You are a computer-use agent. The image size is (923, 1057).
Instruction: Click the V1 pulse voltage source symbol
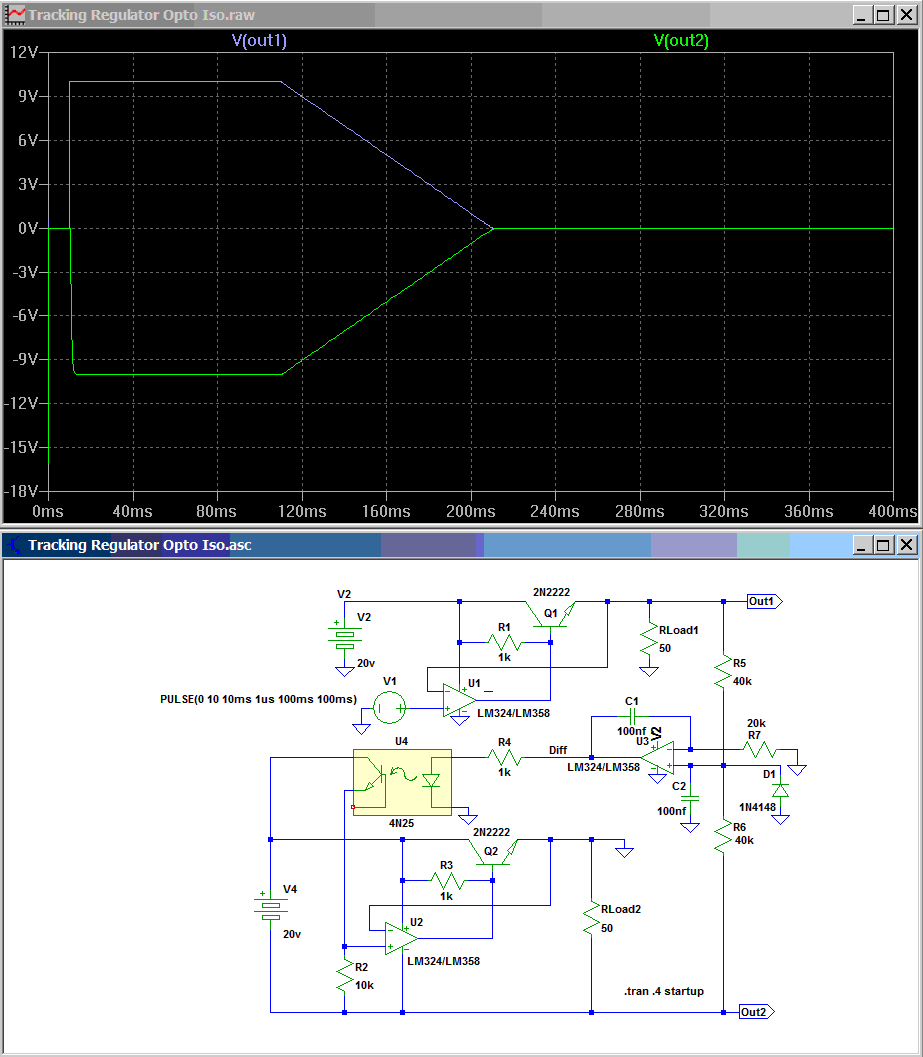pos(390,708)
